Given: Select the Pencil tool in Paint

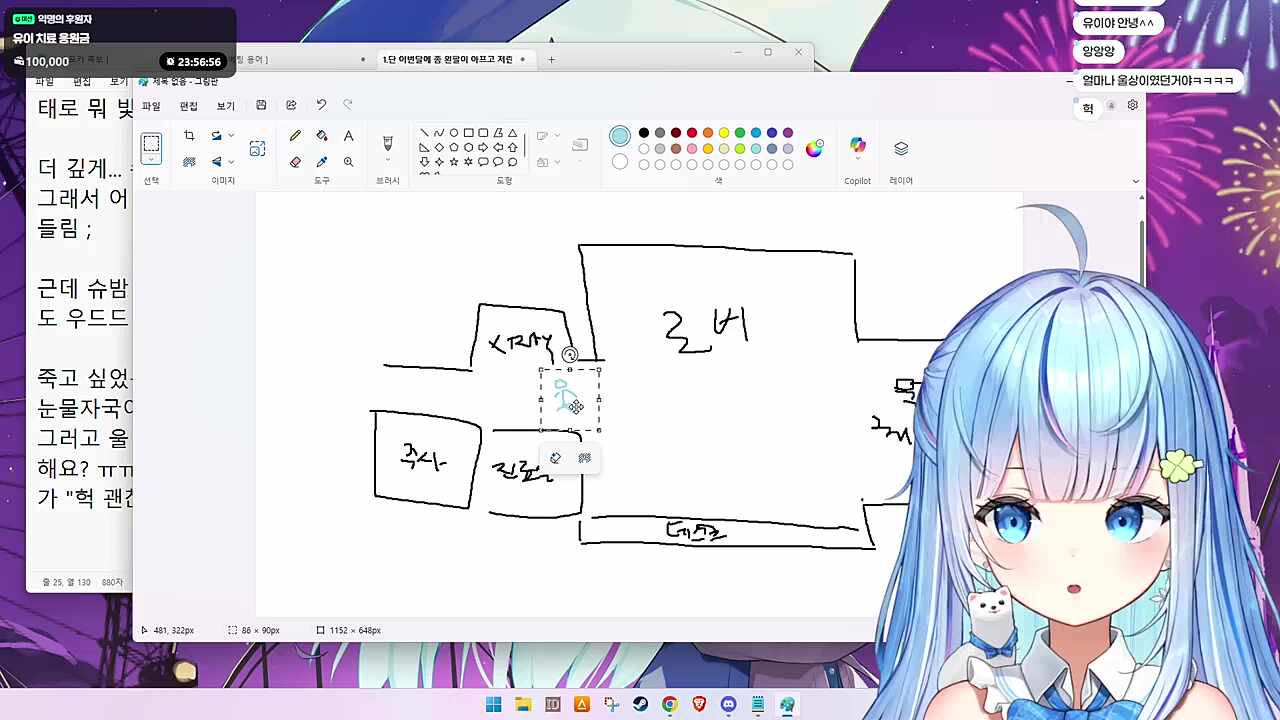Looking at the screenshot, I should coord(295,136).
